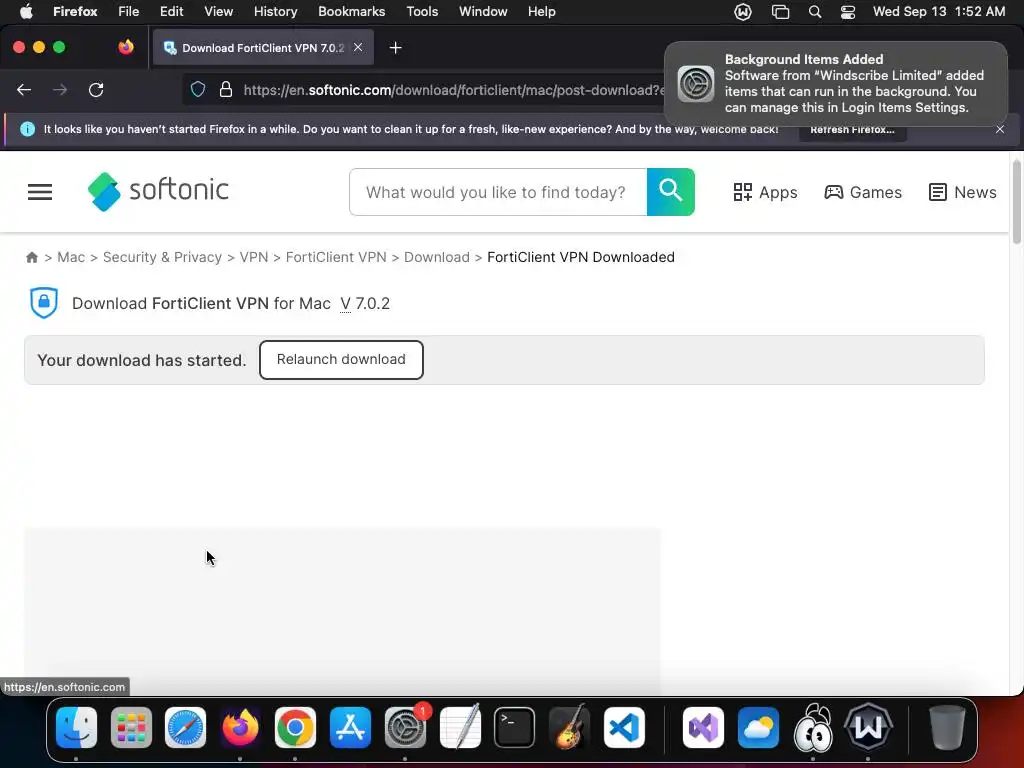
Task: Click Firefox icon in the Dock
Action: pyautogui.click(x=240, y=728)
